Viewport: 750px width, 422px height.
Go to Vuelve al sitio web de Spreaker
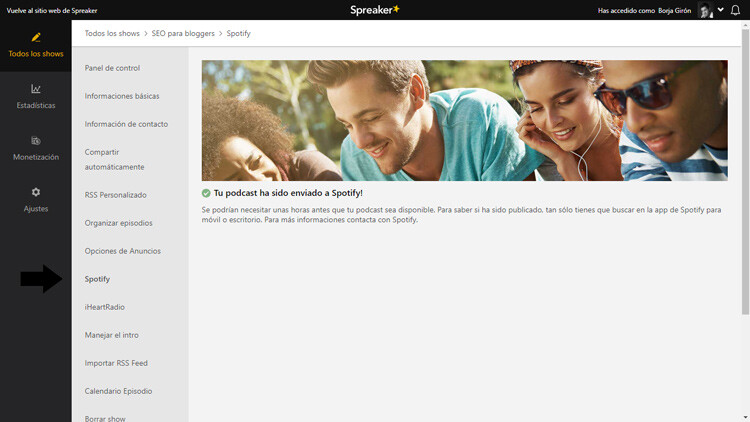pos(52,11)
